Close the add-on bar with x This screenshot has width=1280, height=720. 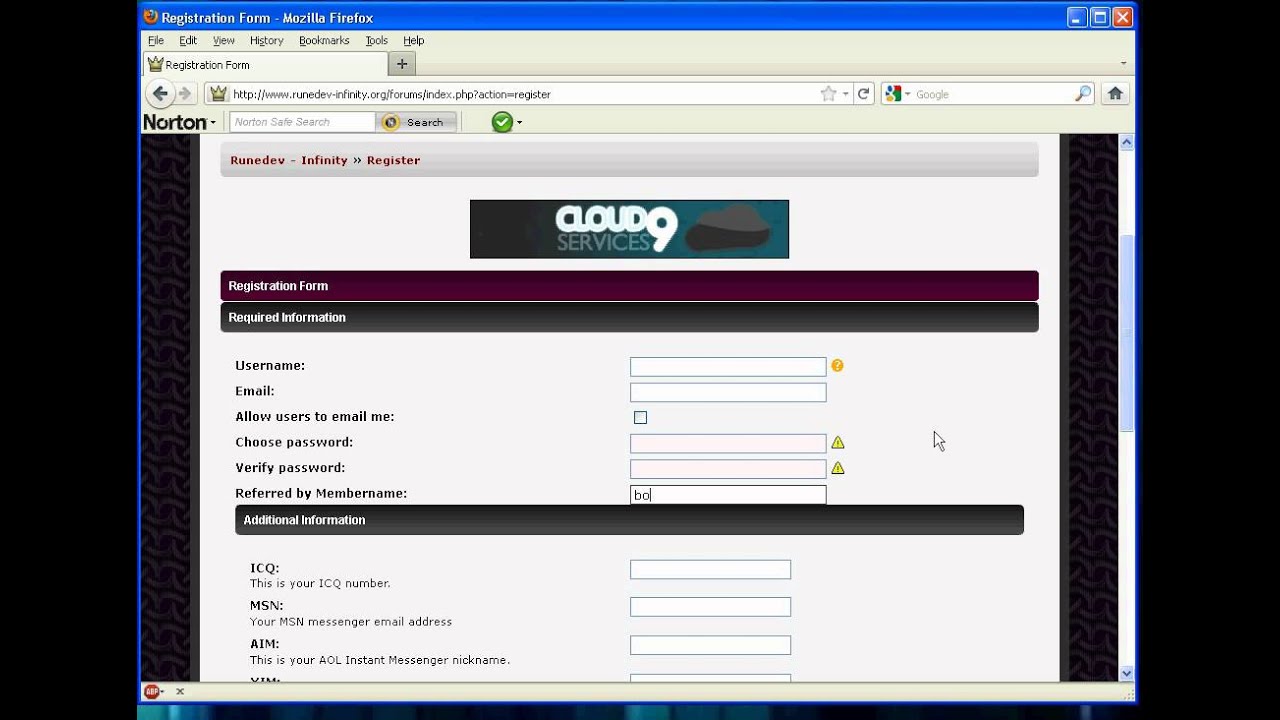tap(180, 691)
